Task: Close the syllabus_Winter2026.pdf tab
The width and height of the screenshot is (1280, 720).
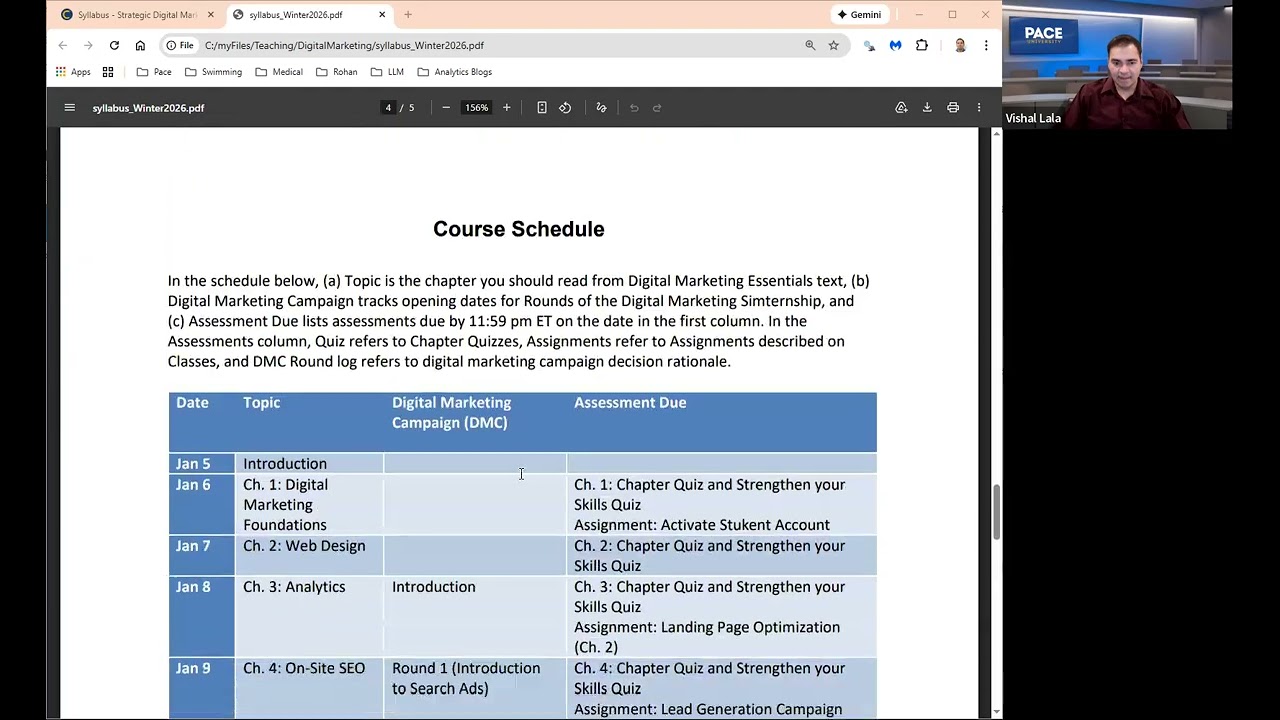Action: [382, 15]
